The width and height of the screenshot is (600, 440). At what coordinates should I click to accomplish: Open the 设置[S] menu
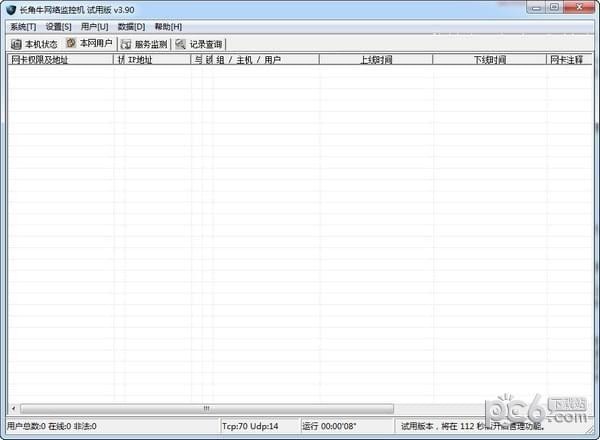(58, 27)
